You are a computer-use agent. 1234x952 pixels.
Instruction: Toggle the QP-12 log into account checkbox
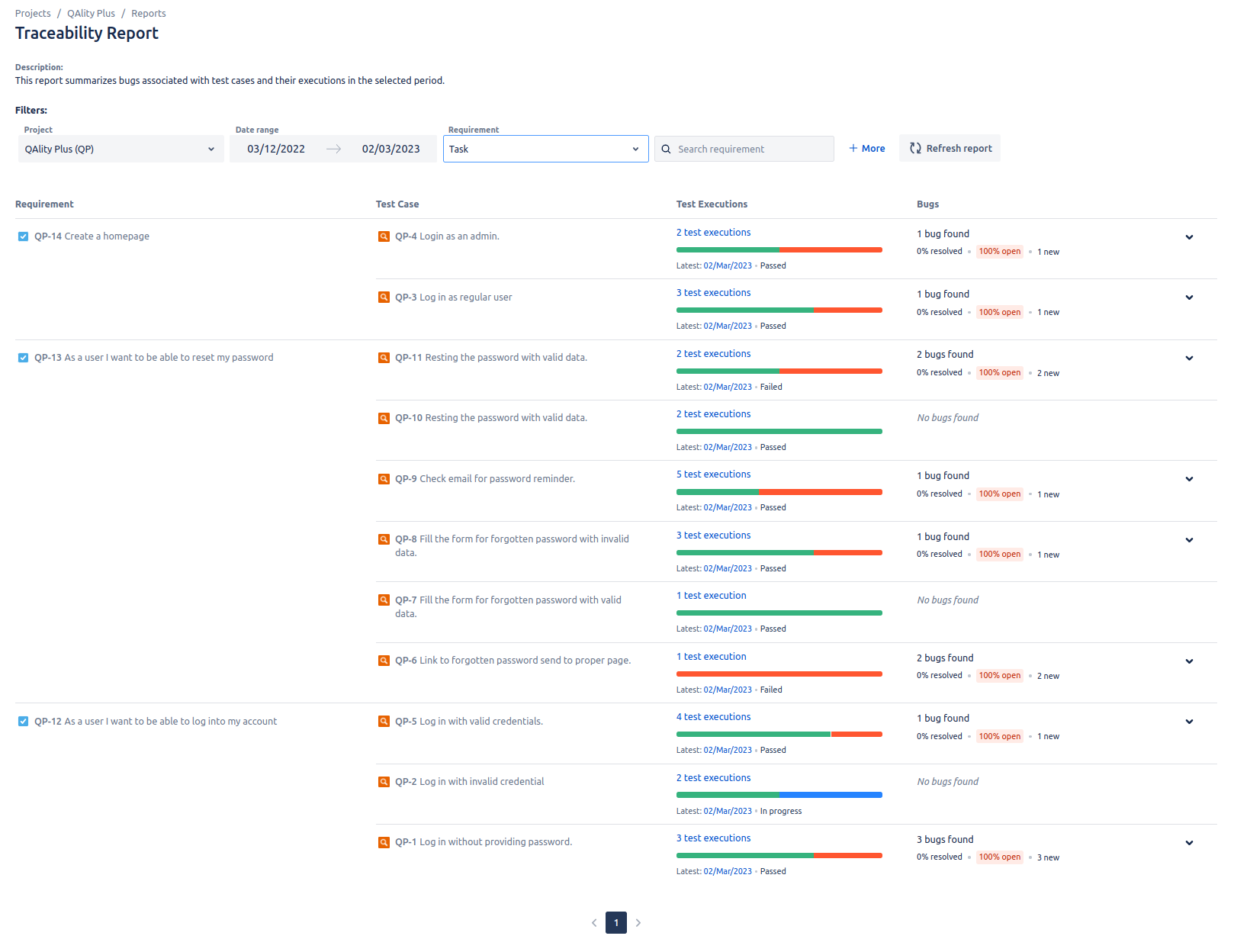[23, 722]
